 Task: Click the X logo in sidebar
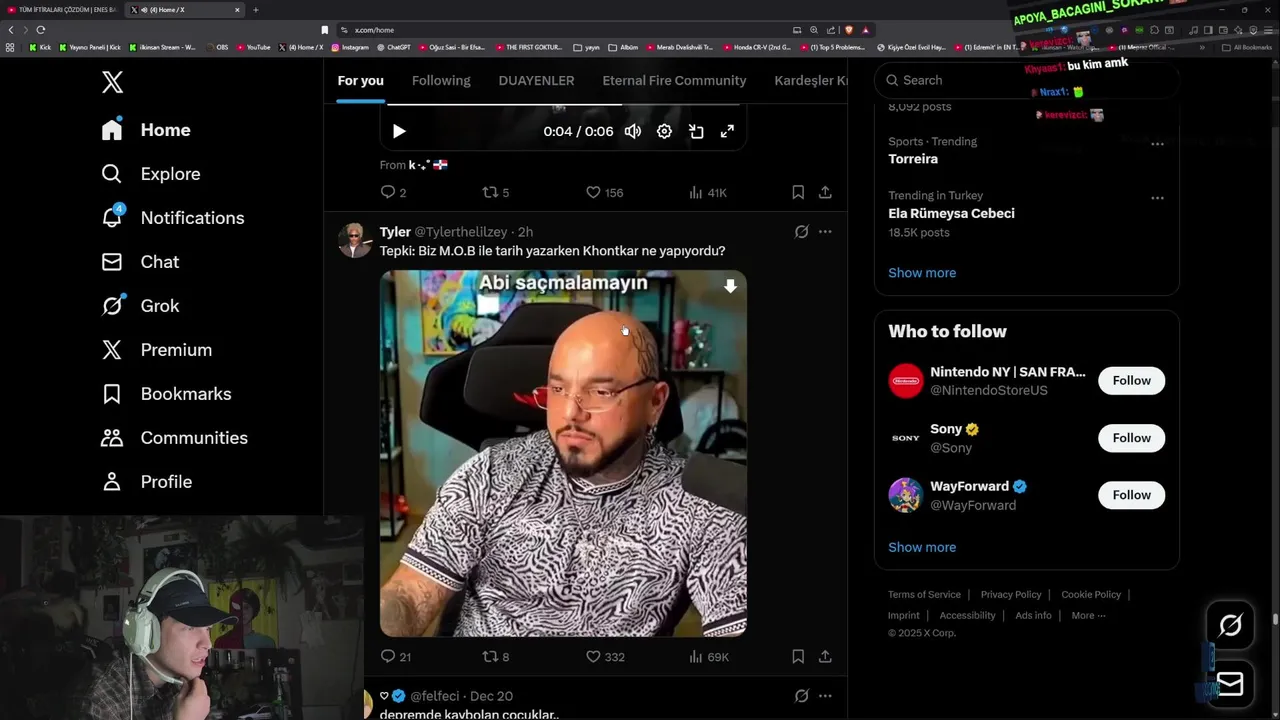click(113, 82)
